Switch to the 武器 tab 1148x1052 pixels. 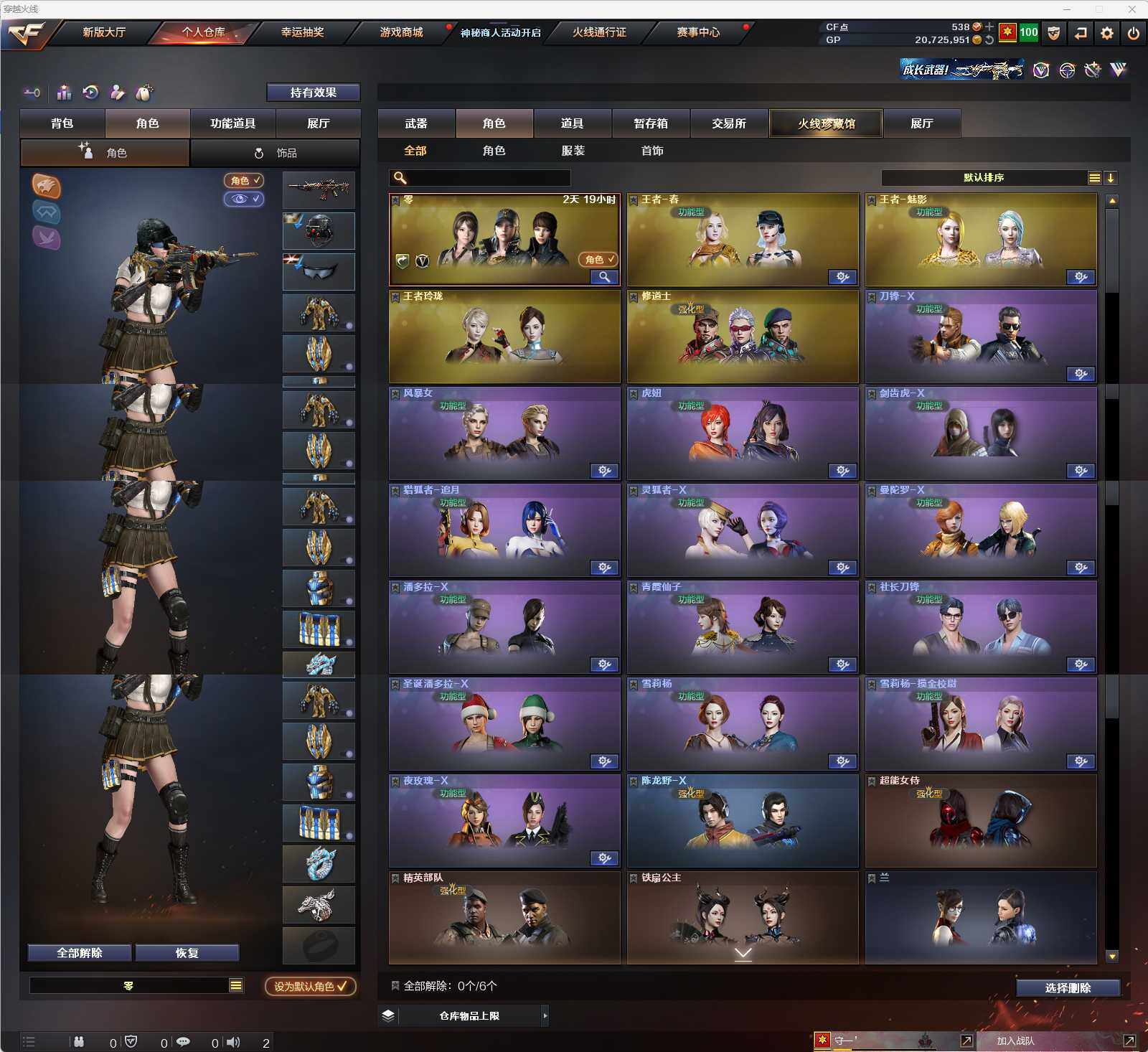tap(416, 123)
